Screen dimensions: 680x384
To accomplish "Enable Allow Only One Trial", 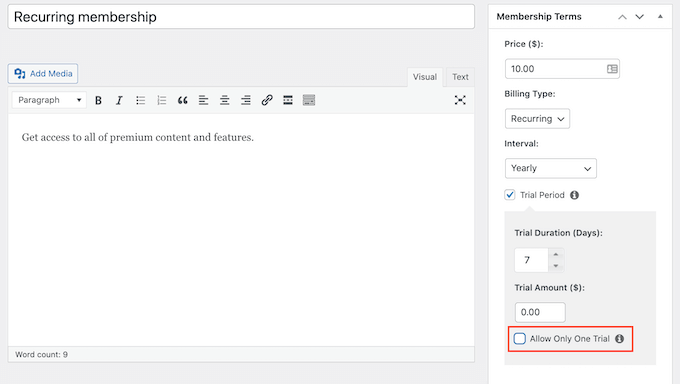I will pos(520,338).
